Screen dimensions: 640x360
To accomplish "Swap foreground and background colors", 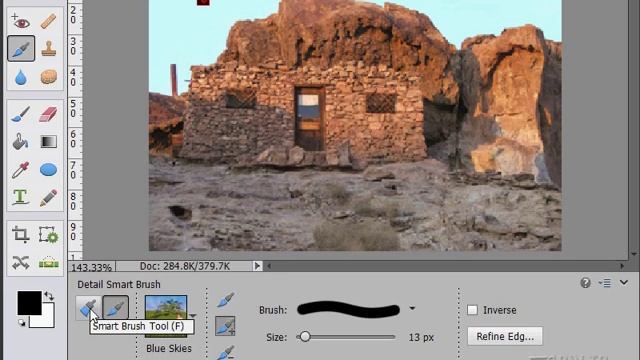I will 49,296.
